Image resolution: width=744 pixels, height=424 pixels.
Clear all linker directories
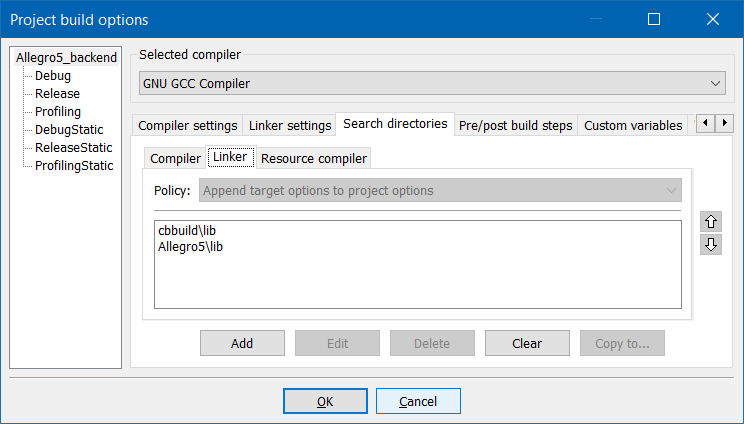point(527,343)
